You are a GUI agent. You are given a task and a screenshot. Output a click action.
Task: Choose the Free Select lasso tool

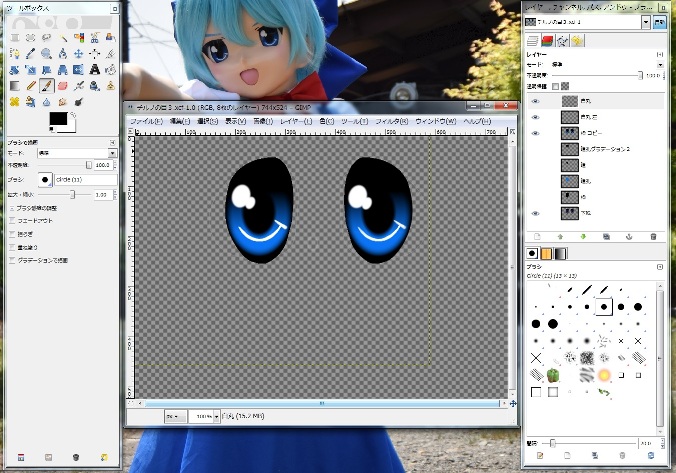(x=47, y=38)
